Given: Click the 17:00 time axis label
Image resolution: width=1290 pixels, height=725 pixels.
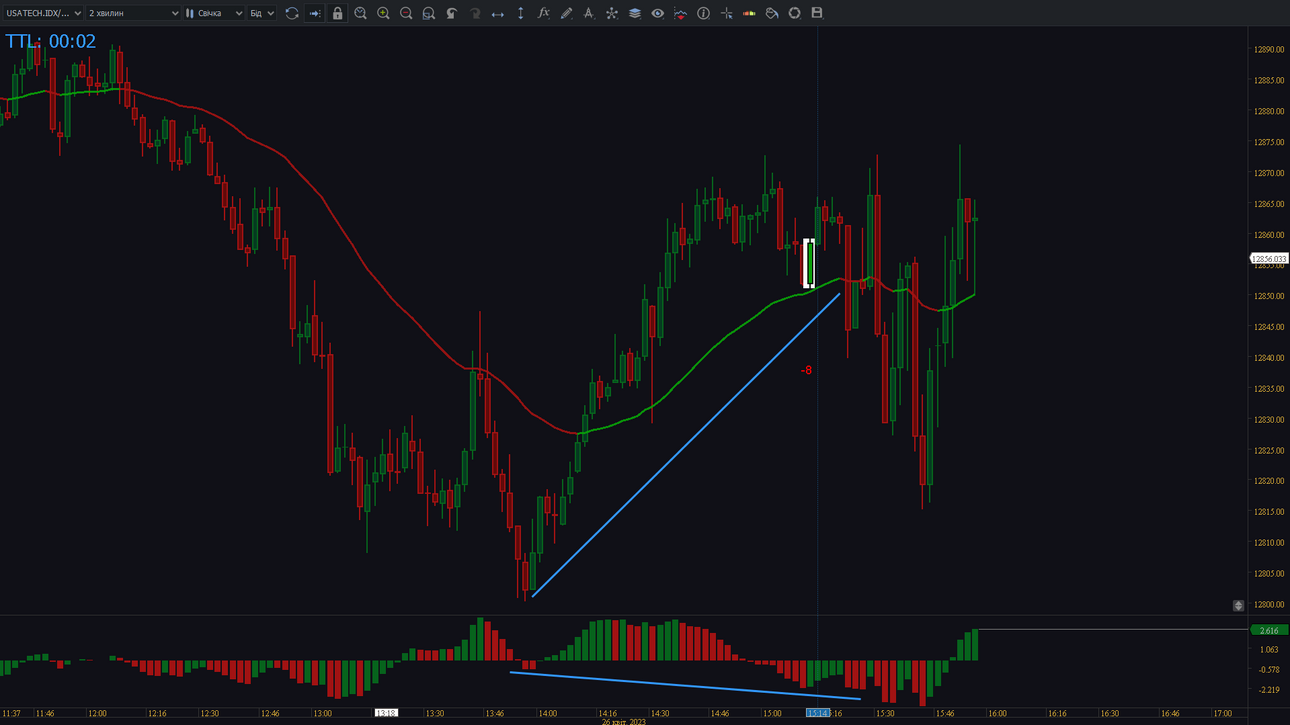Looking at the screenshot, I should click(1223, 714).
